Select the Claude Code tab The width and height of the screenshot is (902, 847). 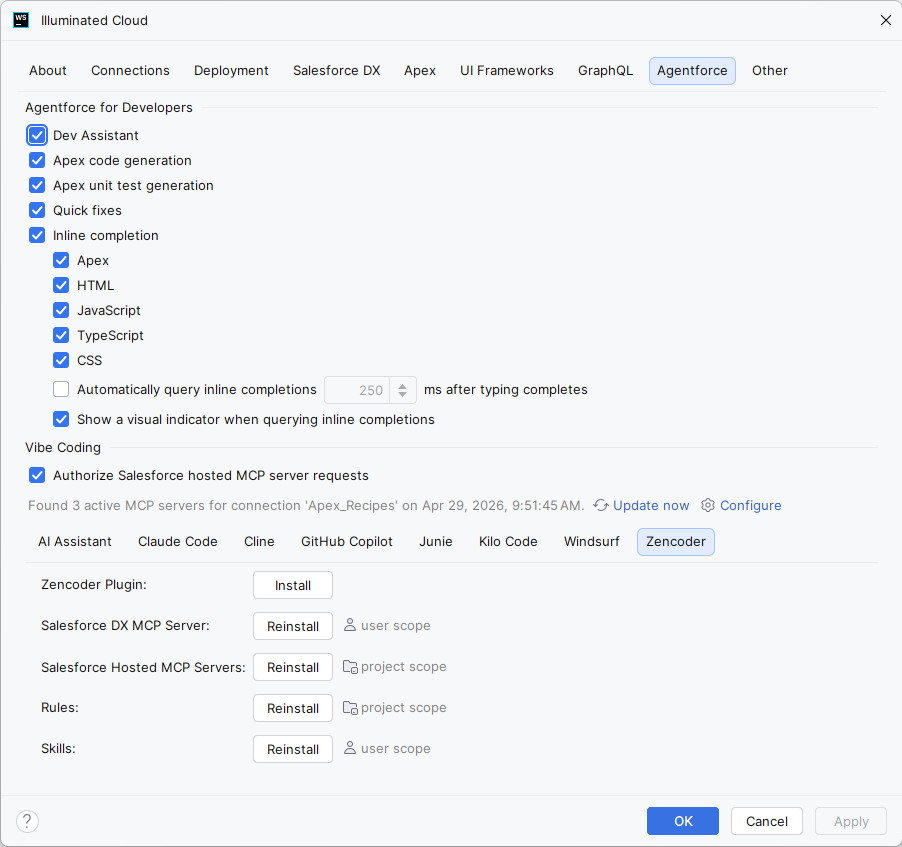tap(178, 541)
